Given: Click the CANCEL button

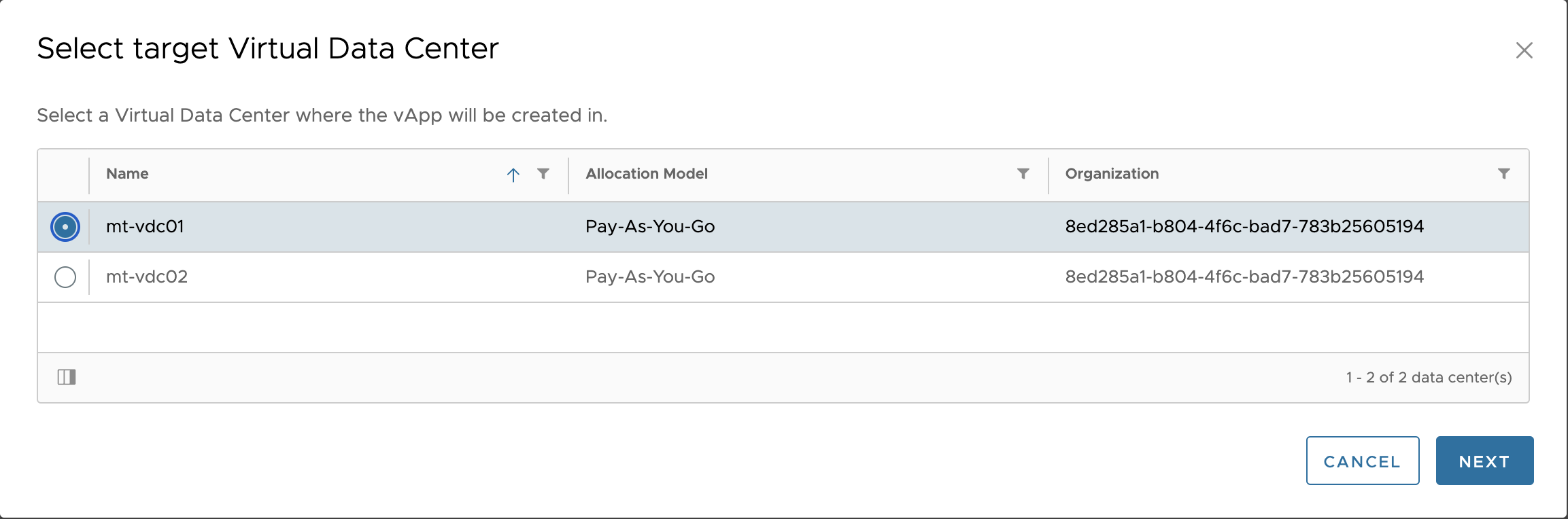Looking at the screenshot, I should pyautogui.click(x=1362, y=461).
